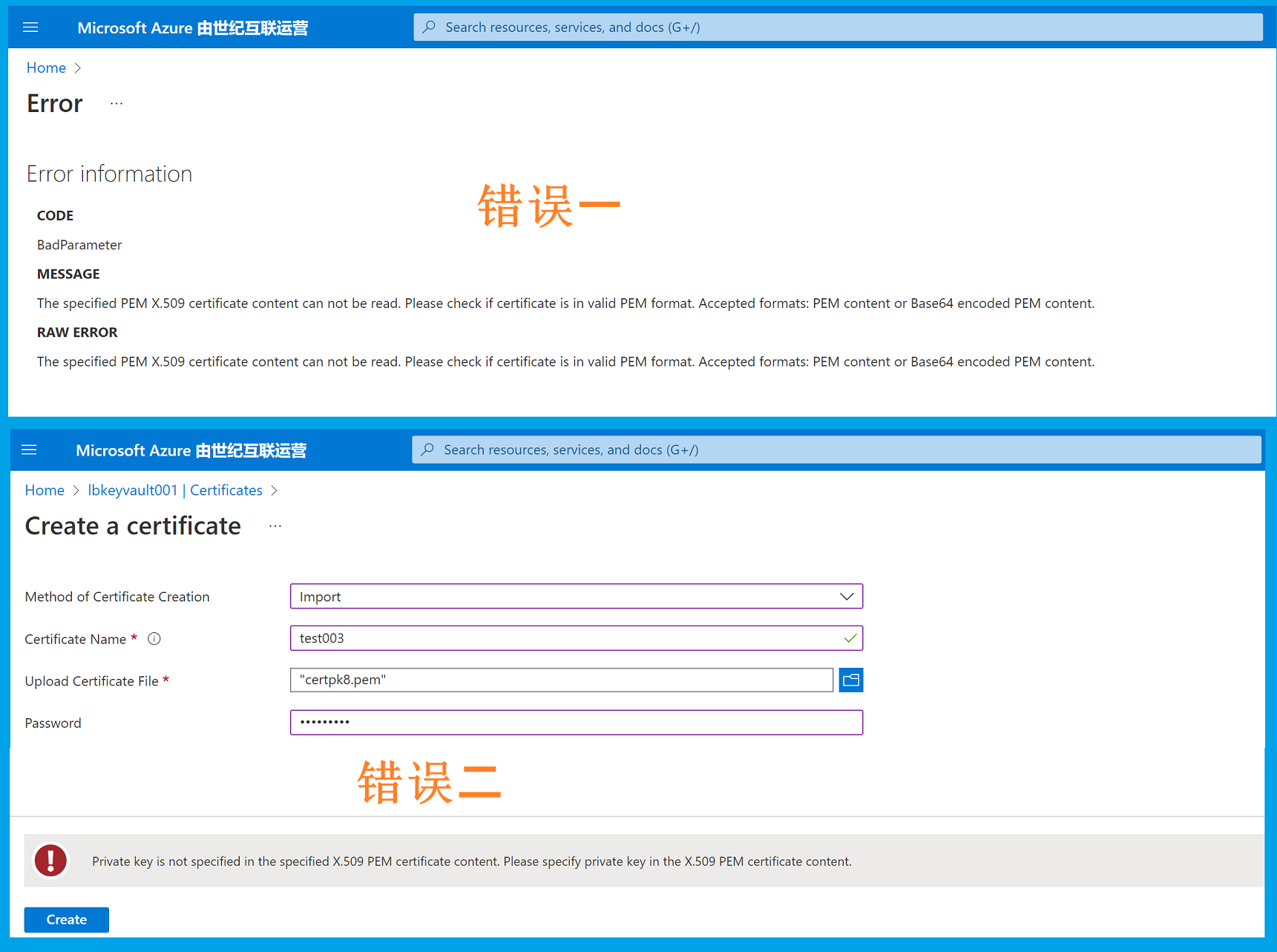Click the red error alert icon
The height and width of the screenshot is (952, 1277).
pyautogui.click(x=50, y=861)
